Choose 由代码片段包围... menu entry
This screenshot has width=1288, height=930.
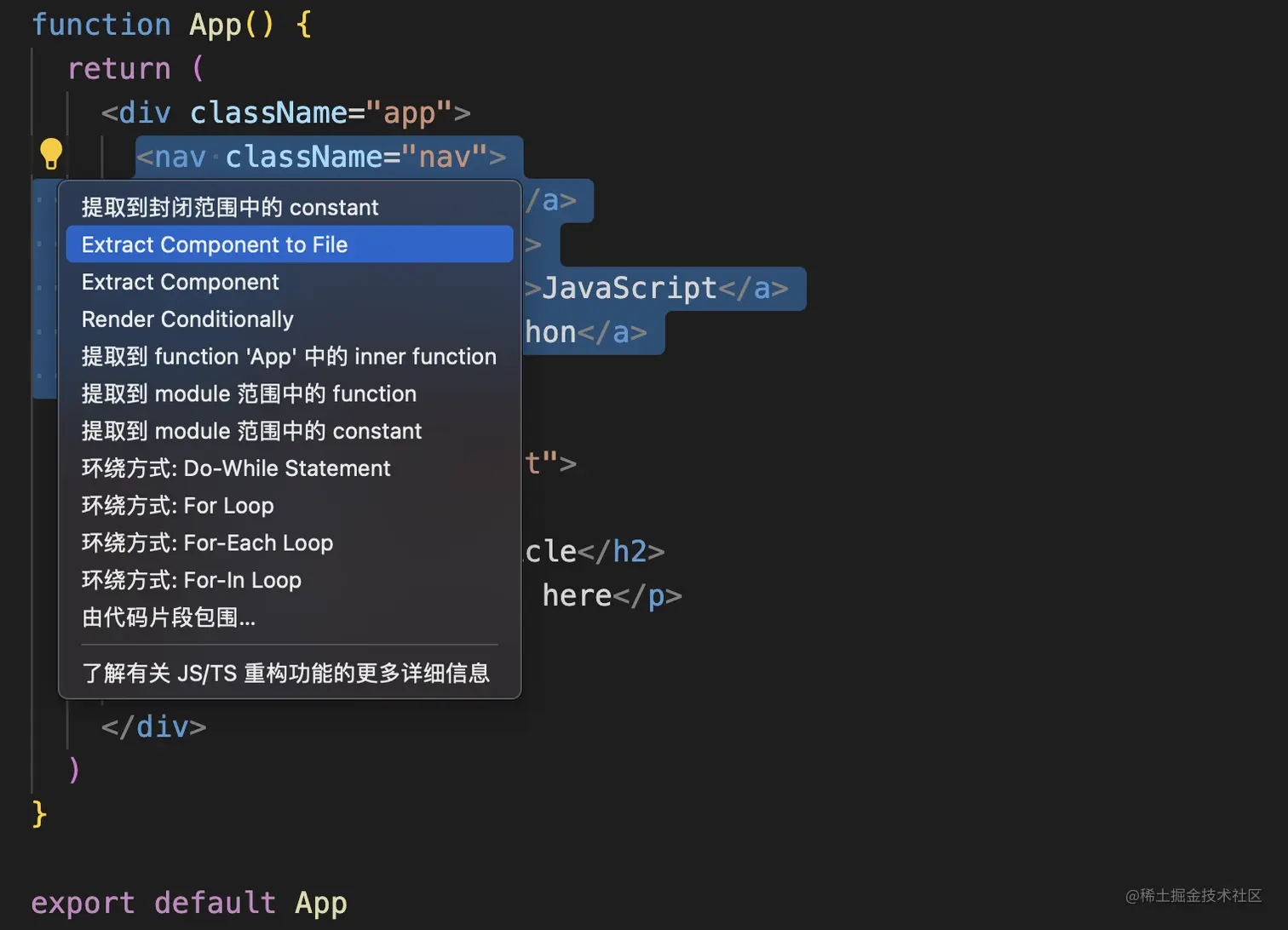(x=290, y=617)
